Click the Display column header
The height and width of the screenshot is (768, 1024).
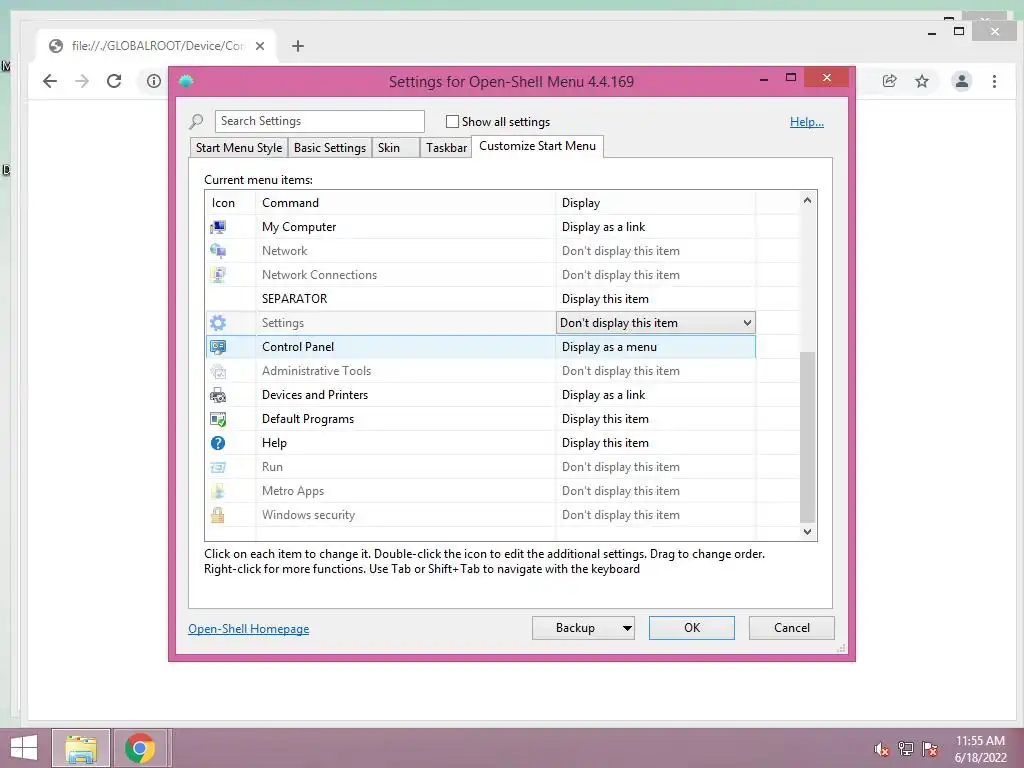pos(655,203)
